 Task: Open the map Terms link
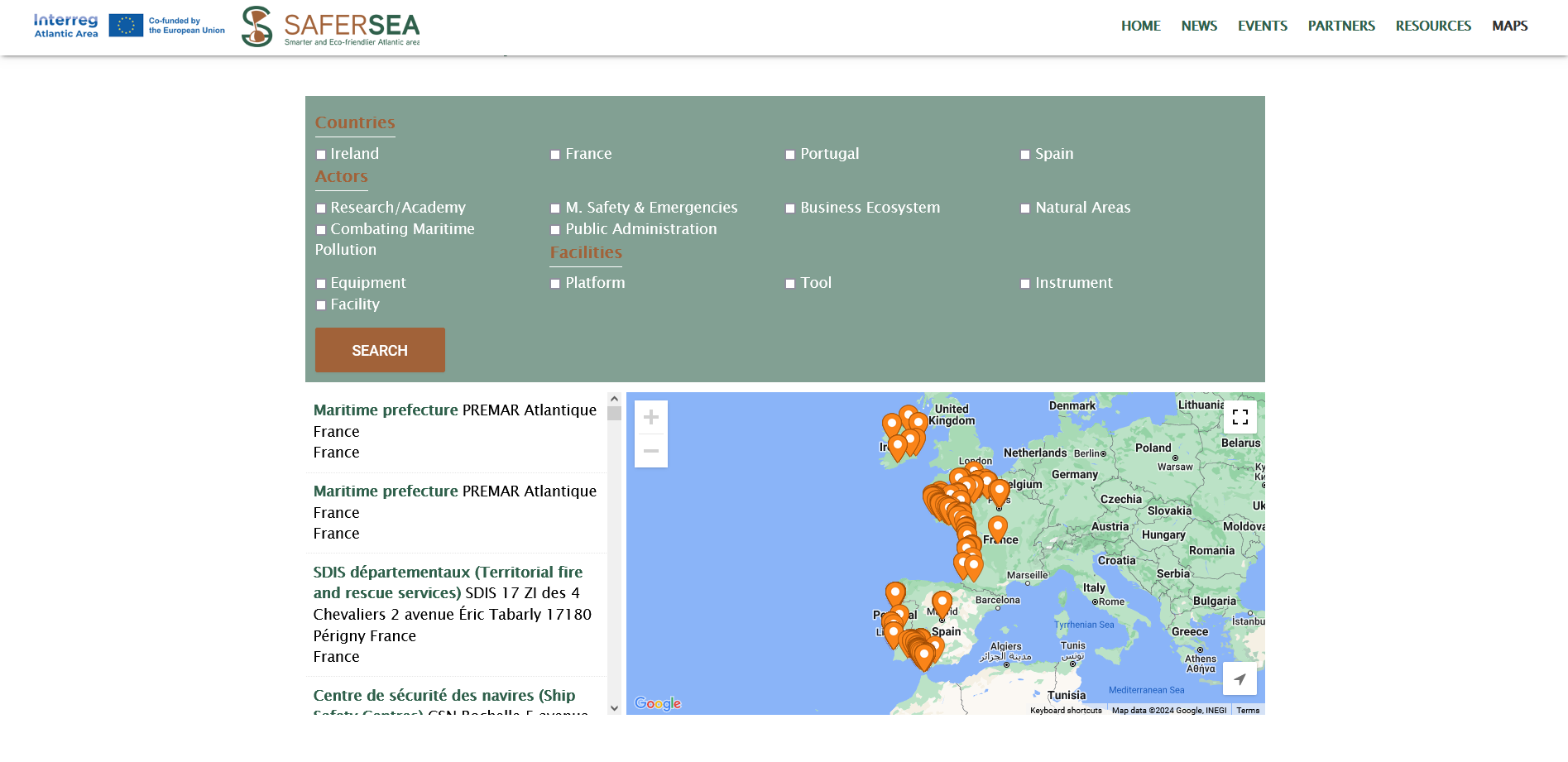click(x=1248, y=710)
